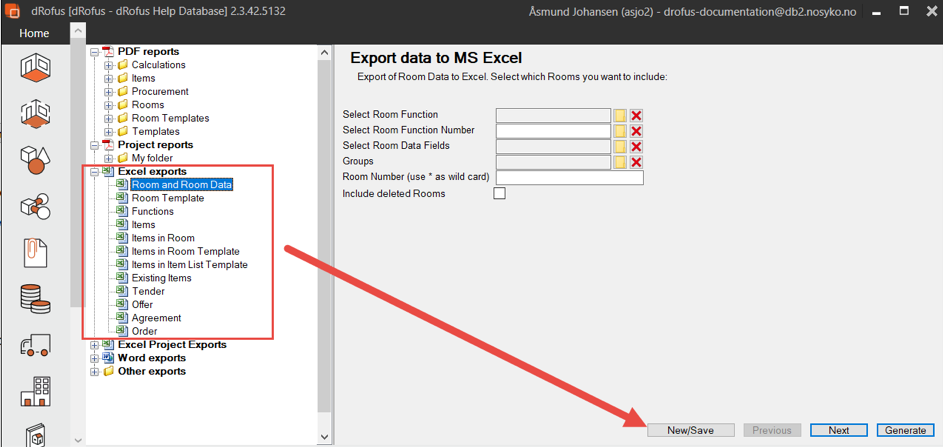Screen dimensions: 943x447
Task: Open the Home tab
Action: pos(34,34)
